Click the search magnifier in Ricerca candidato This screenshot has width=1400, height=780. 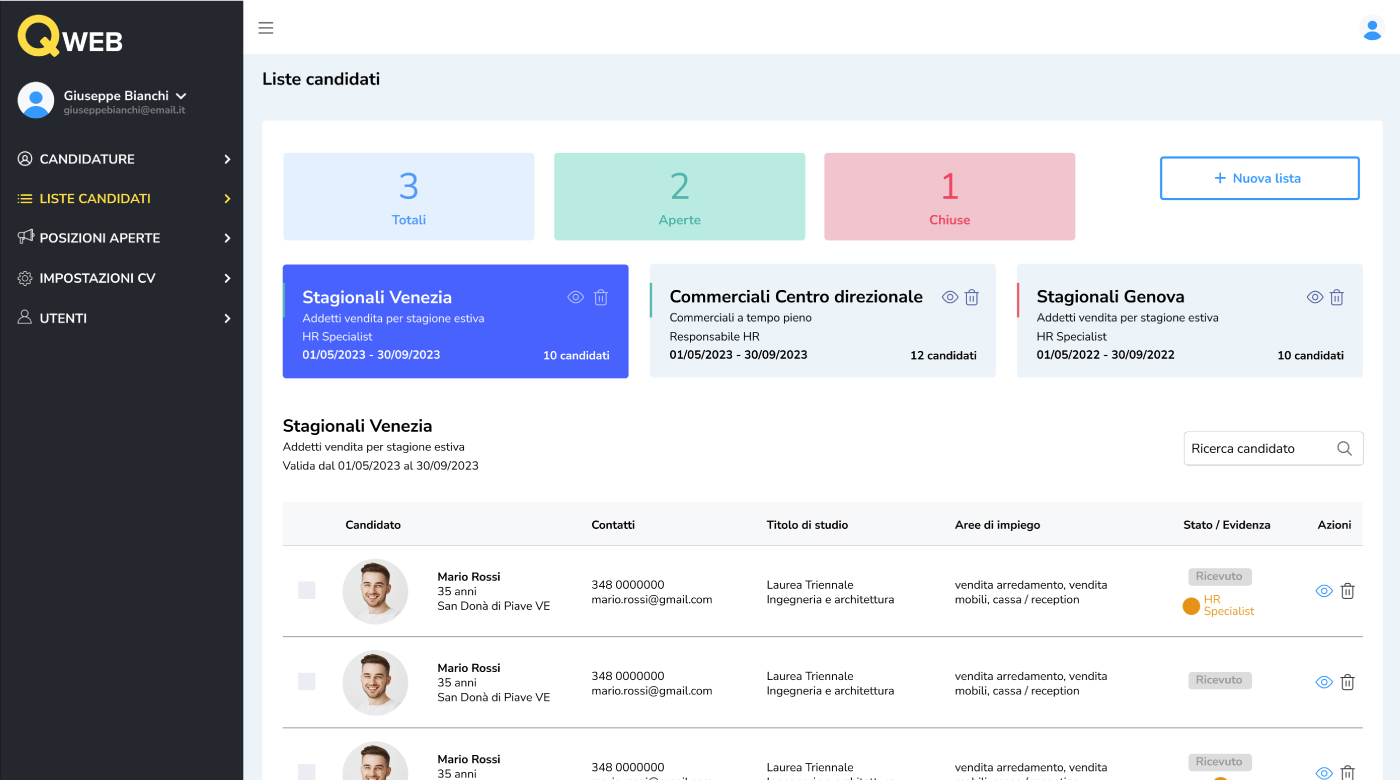(1344, 448)
